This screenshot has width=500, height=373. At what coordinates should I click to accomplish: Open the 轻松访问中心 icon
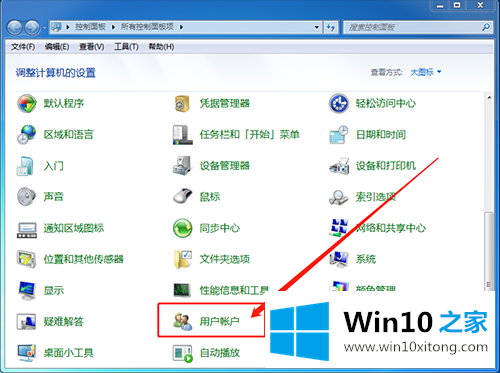tap(339, 103)
